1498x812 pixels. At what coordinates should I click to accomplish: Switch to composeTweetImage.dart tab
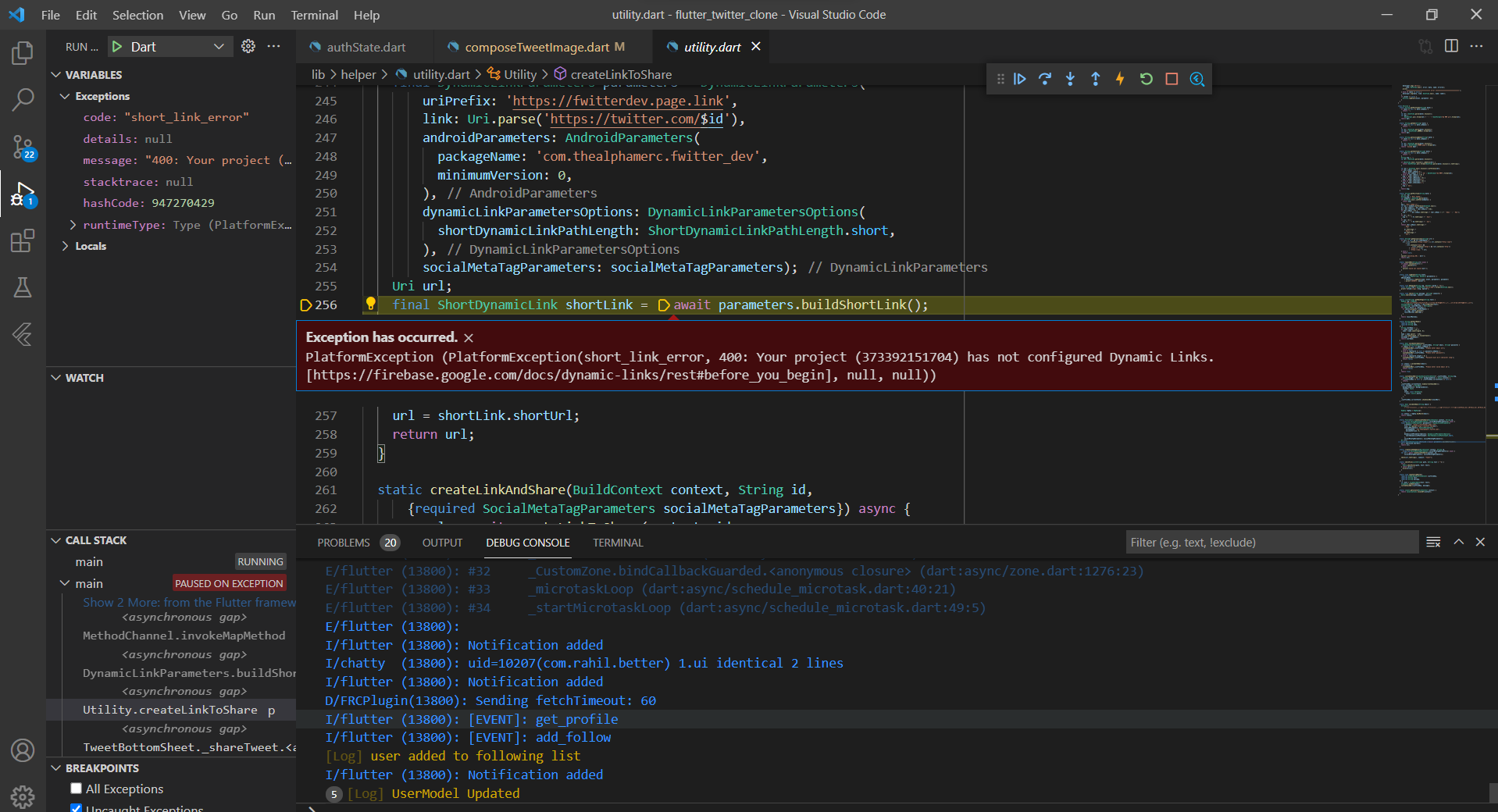coord(544,47)
